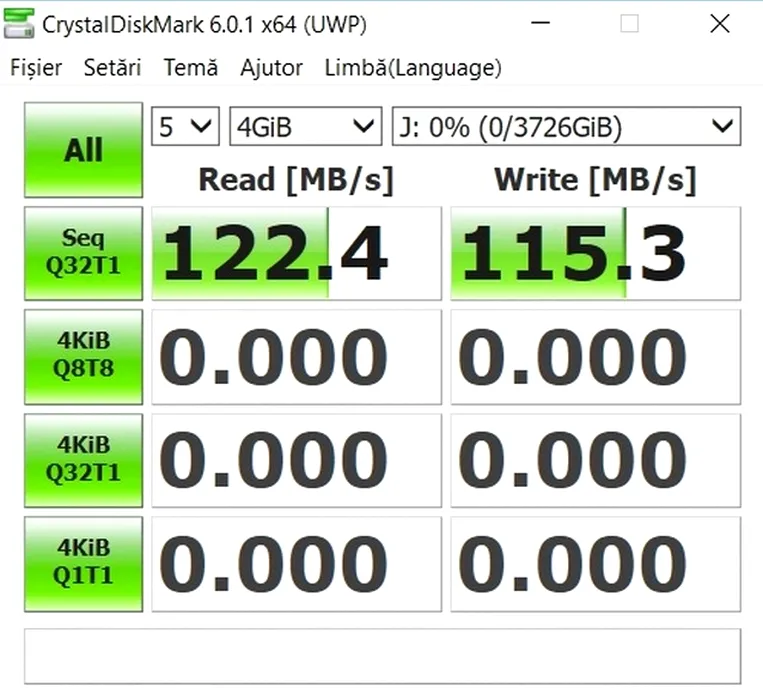Viewport: 763px width, 700px height.
Task: Open the Limbă(Language) menu
Action: [x=413, y=68]
